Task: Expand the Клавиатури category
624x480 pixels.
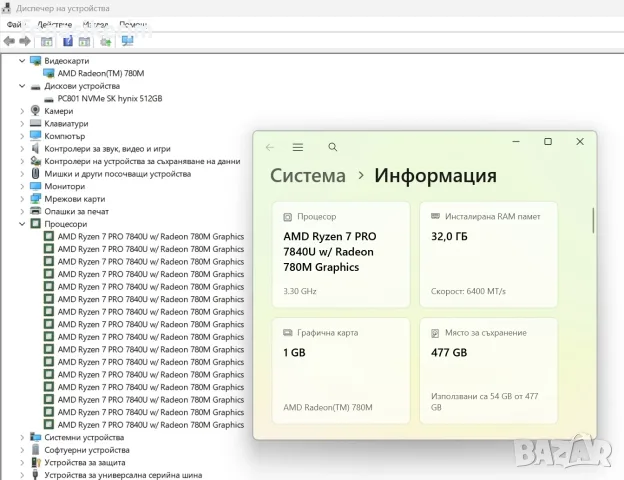Action: (22, 124)
